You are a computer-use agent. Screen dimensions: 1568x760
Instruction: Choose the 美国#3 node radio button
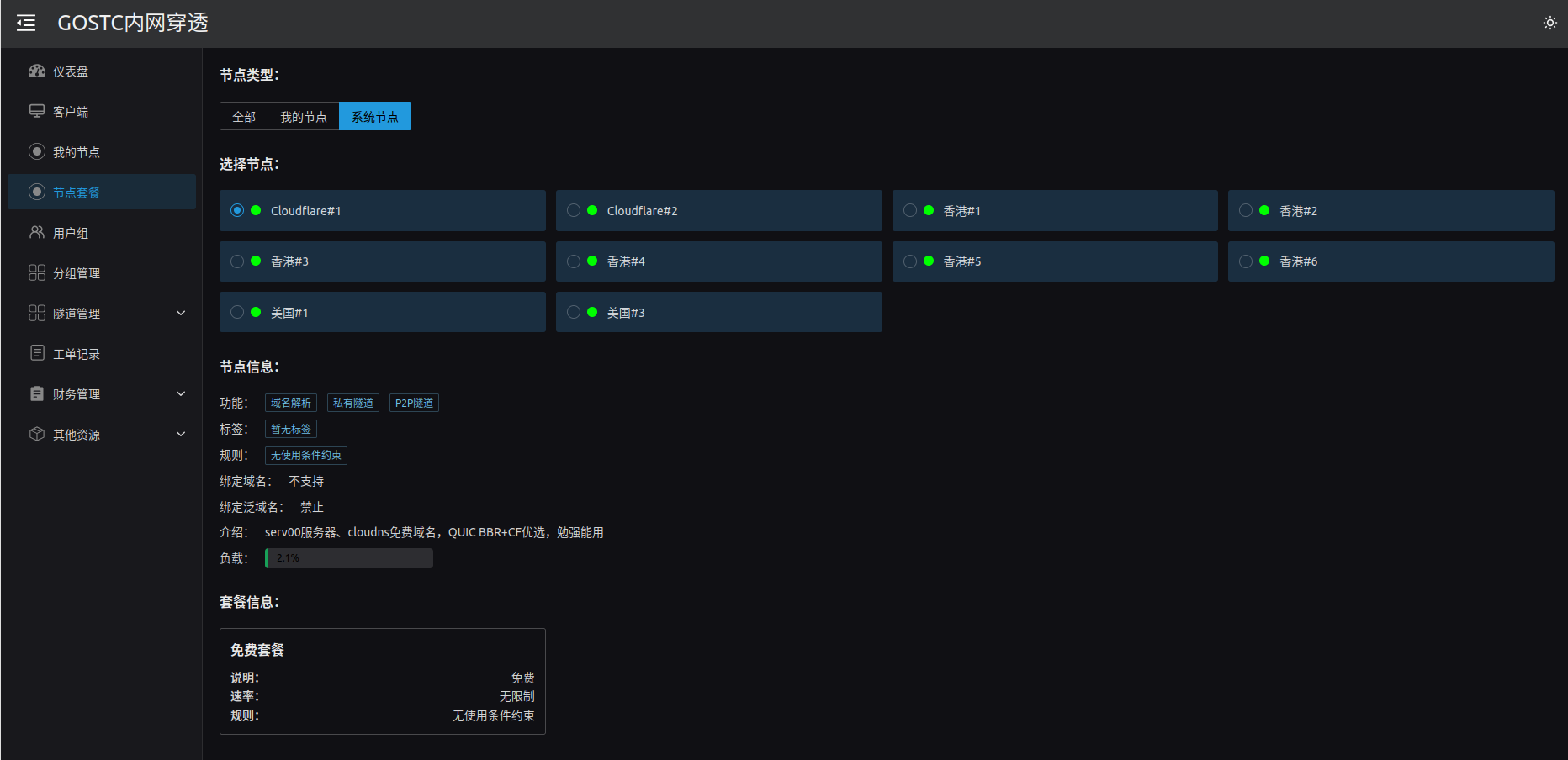[574, 312]
